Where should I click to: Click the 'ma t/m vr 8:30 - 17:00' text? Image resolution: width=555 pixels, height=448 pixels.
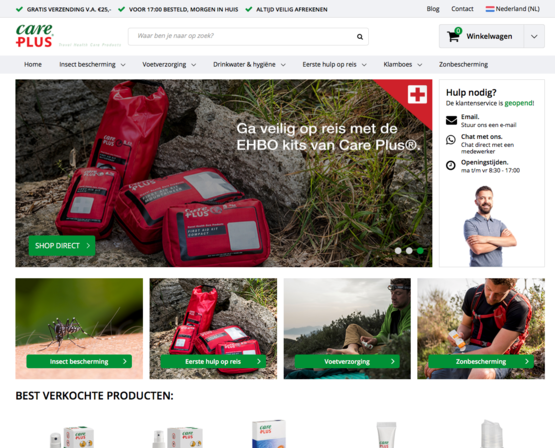click(490, 170)
